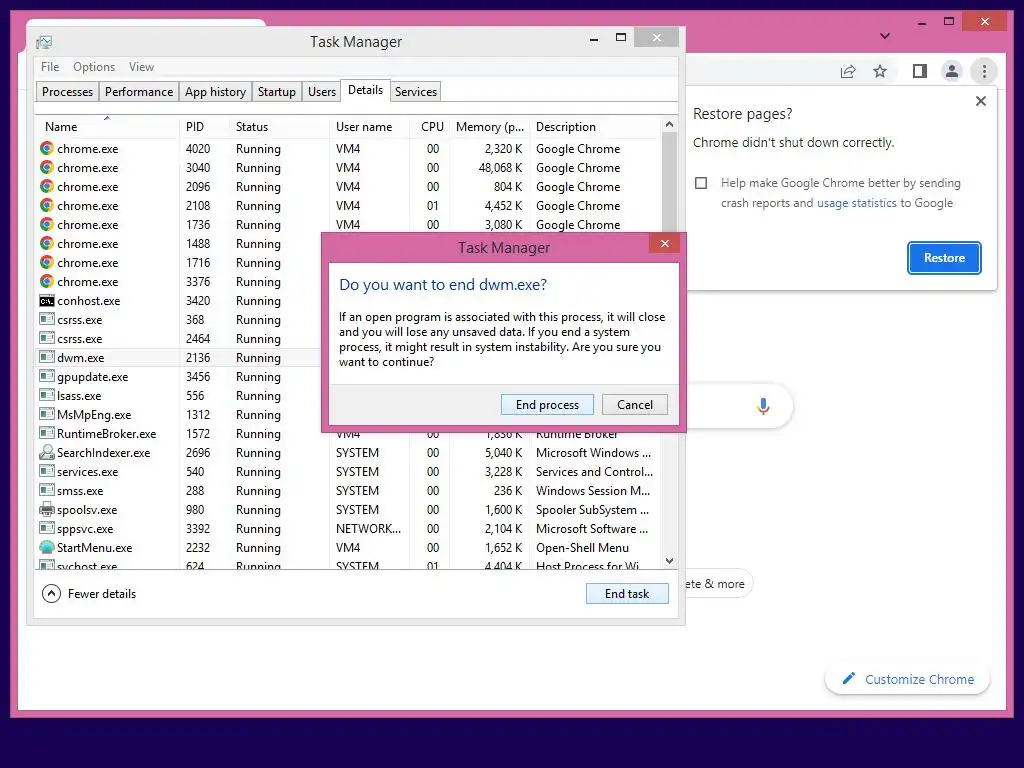Click the process list scroll-up arrow

coord(669,124)
